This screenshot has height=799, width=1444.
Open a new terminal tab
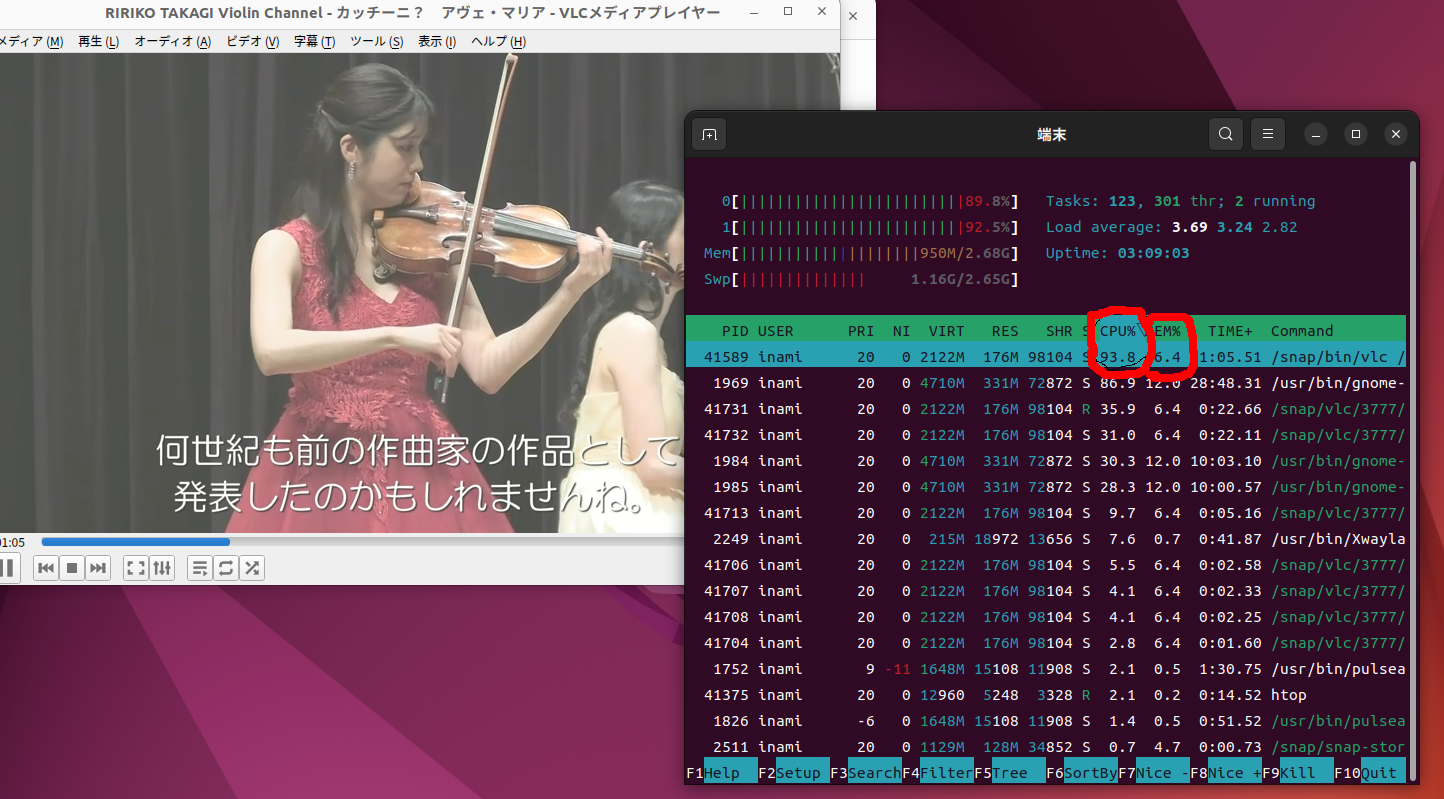click(709, 134)
